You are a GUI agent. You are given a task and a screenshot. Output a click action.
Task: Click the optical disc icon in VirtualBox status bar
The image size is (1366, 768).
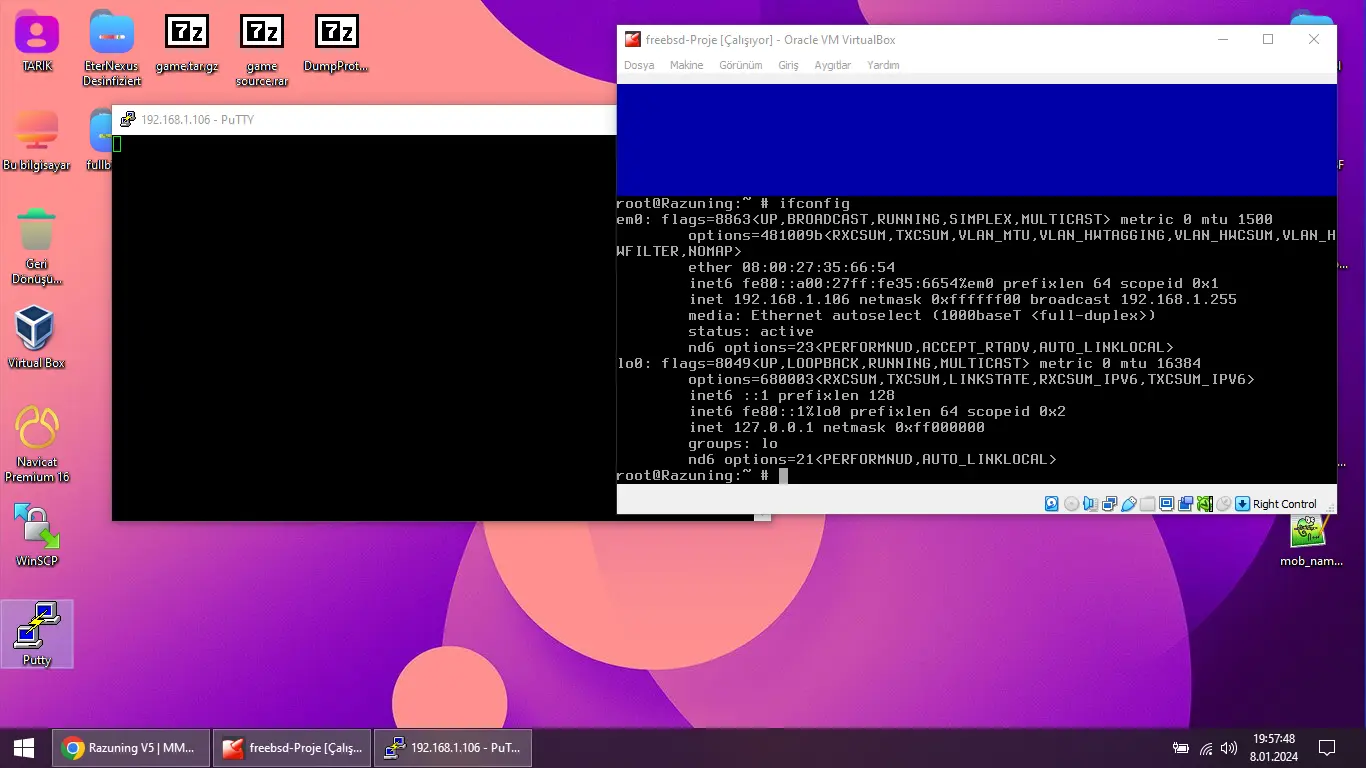pos(1071,504)
